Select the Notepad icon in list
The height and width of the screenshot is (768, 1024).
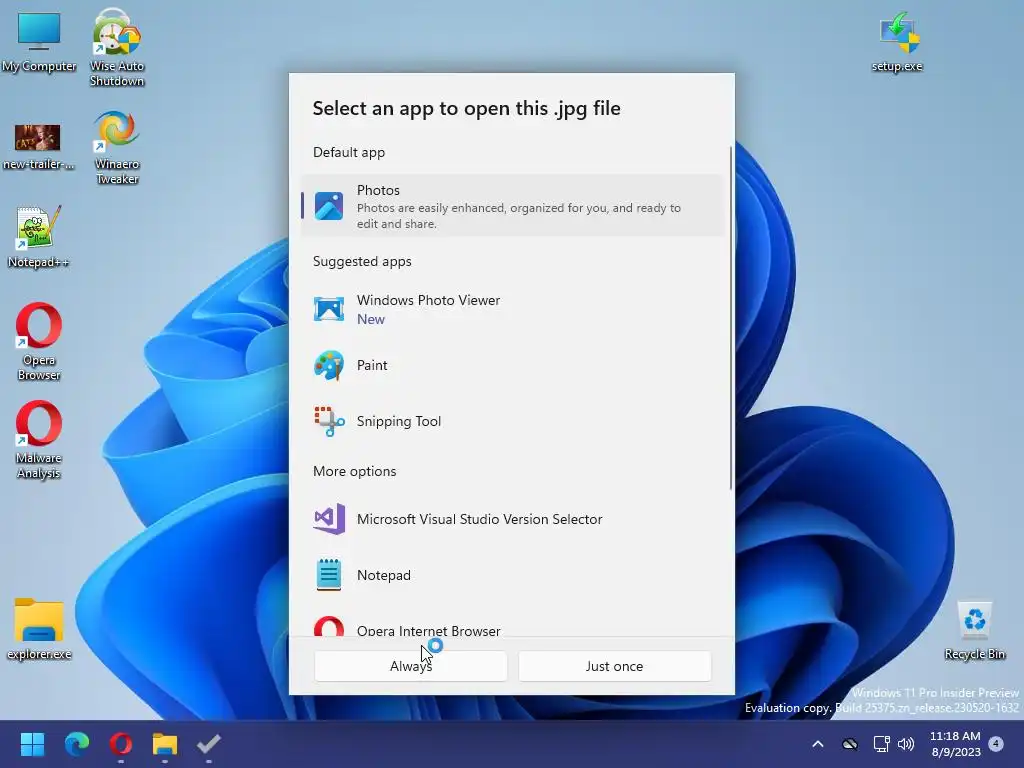tap(328, 575)
